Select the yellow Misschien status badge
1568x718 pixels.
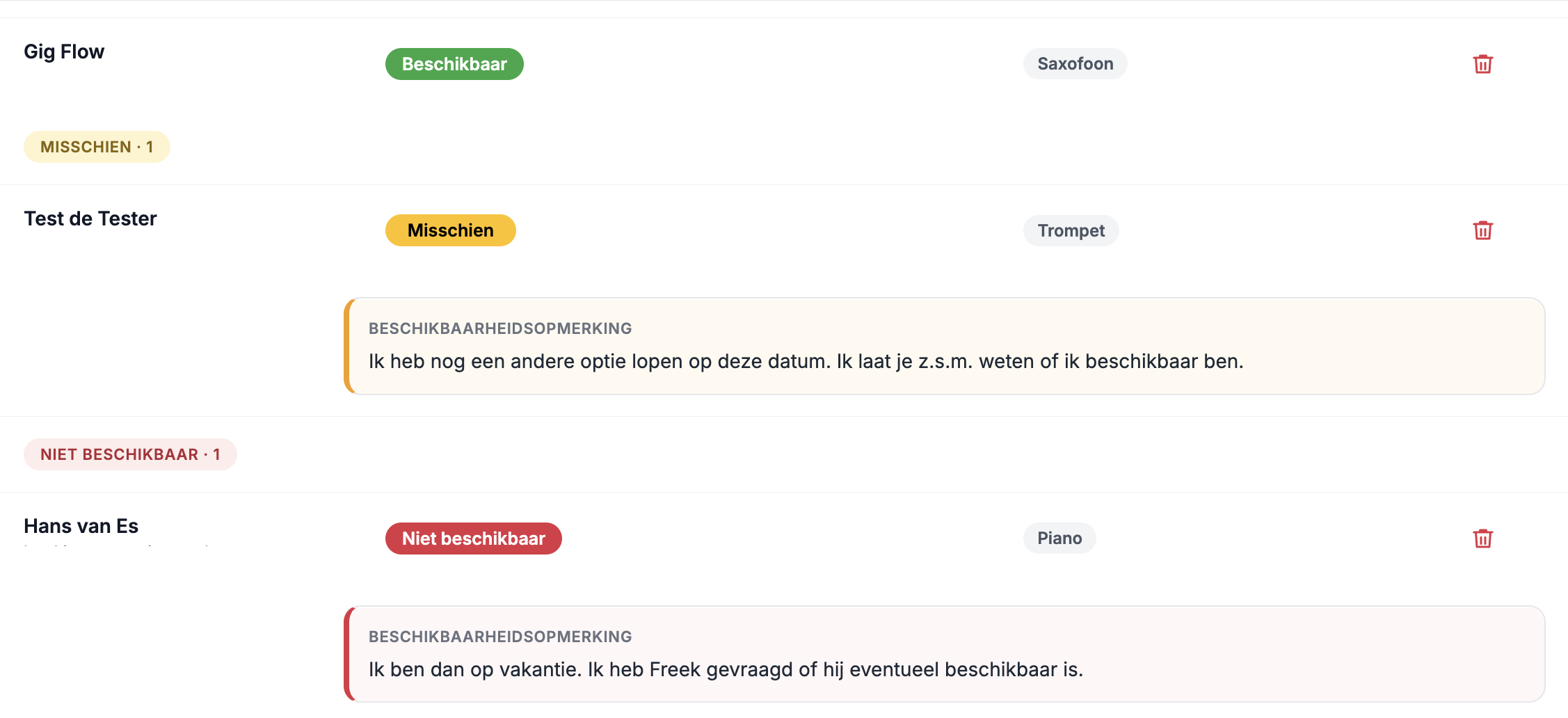pos(451,230)
